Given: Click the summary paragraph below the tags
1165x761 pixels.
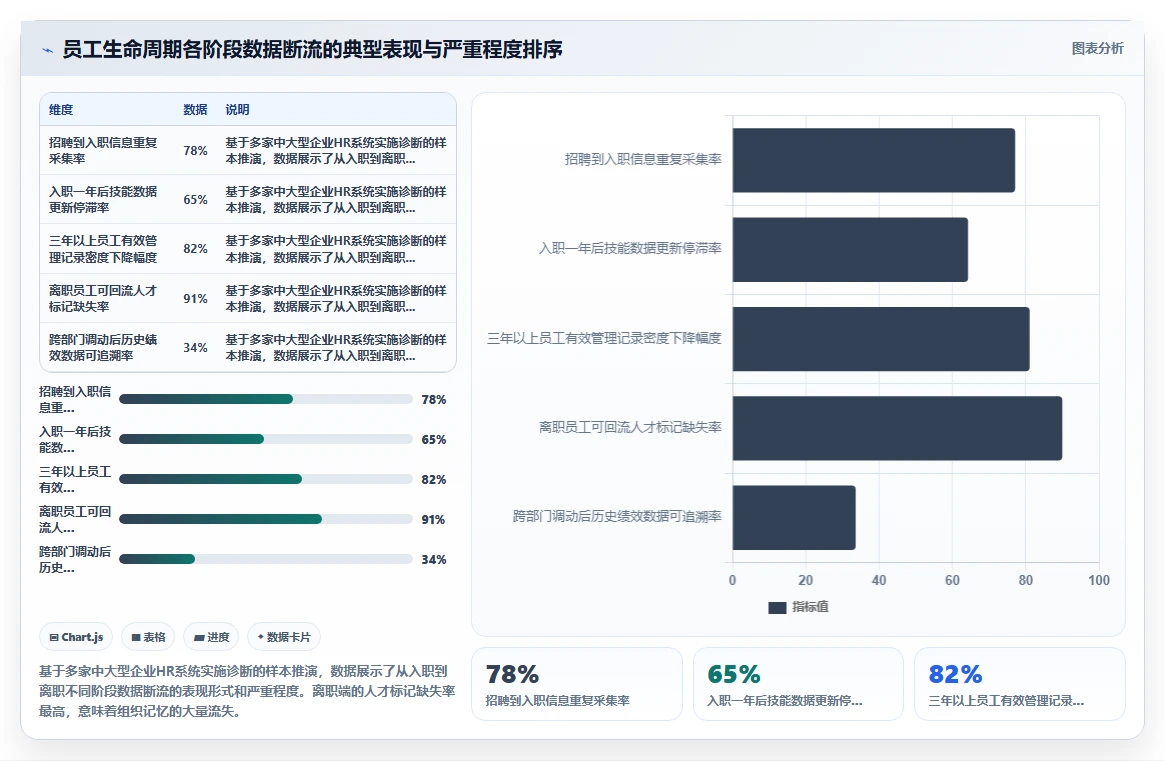Looking at the screenshot, I should point(247,691).
